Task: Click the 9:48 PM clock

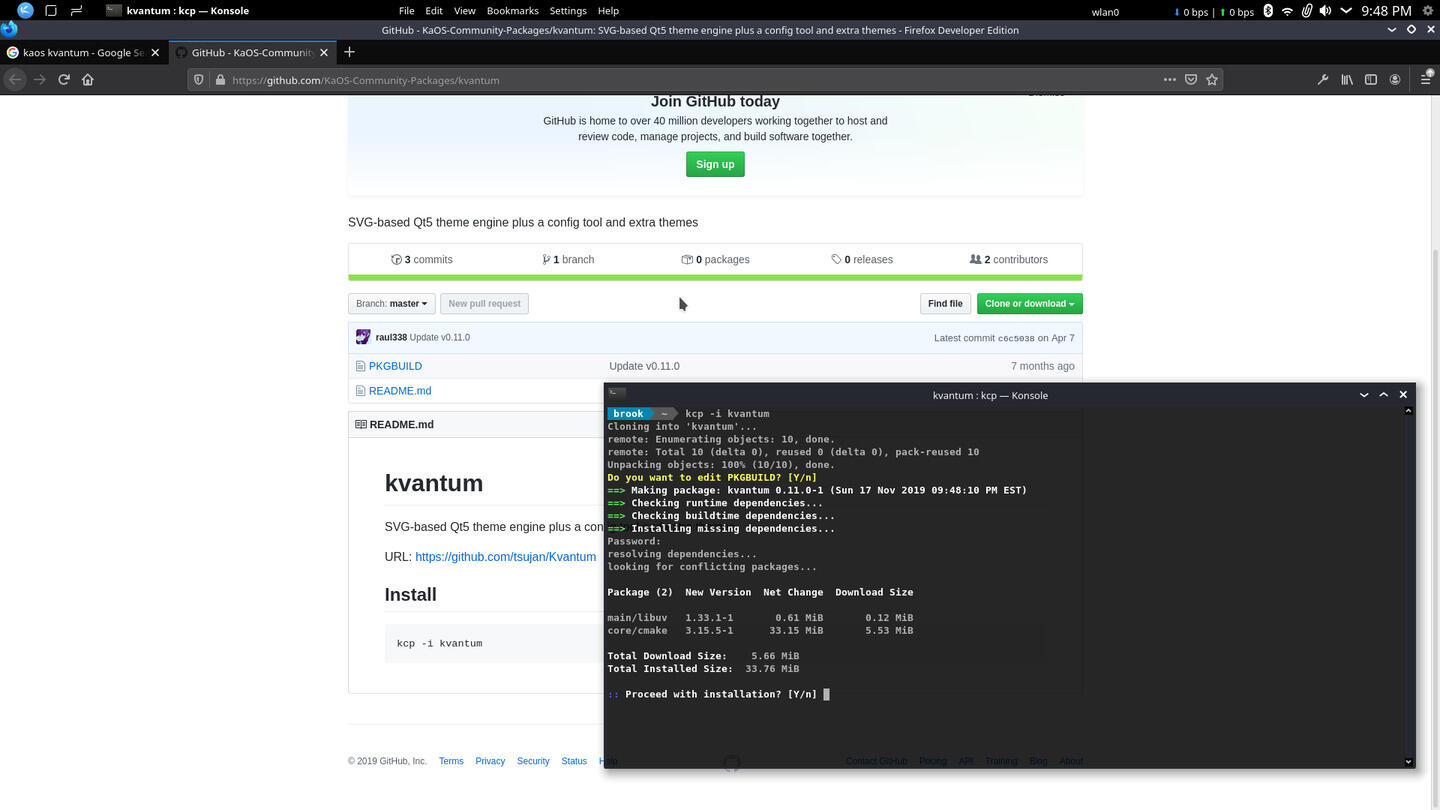Action: coord(1386,11)
